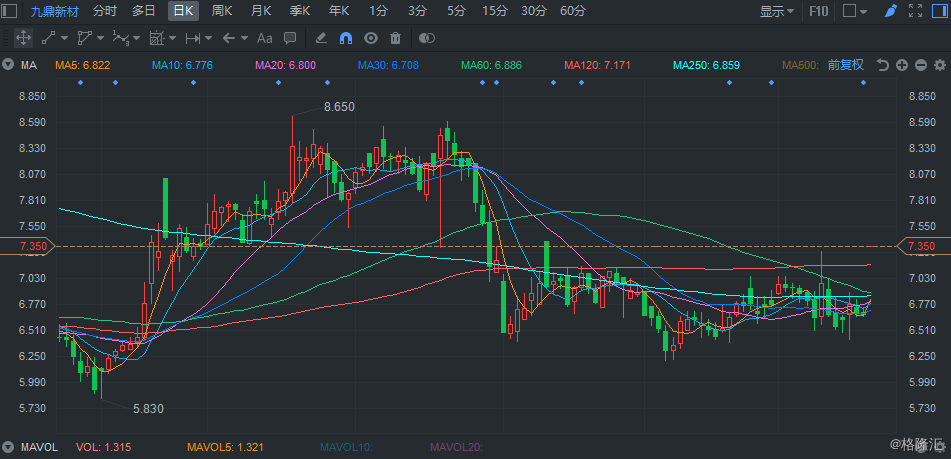The image size is (951, 459).
Task: Select the comment bubble annotation tool
Action: (x=290, y=39)
